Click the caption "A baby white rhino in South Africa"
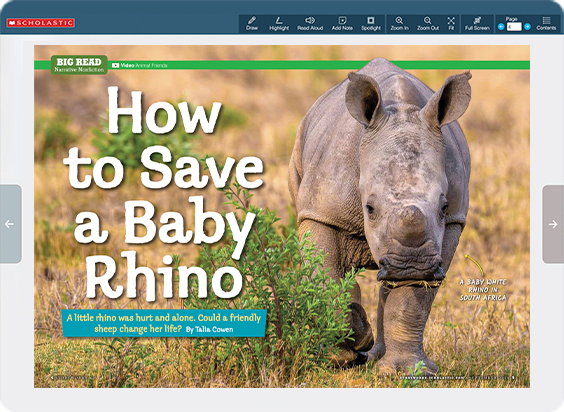This screenshot has width=564, height=412. 483,290
